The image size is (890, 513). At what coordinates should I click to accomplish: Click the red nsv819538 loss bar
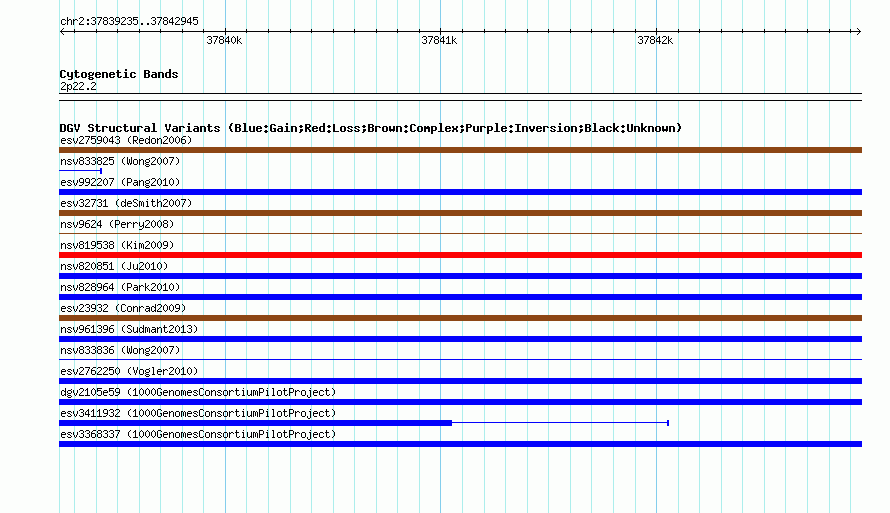pos(460,255)
